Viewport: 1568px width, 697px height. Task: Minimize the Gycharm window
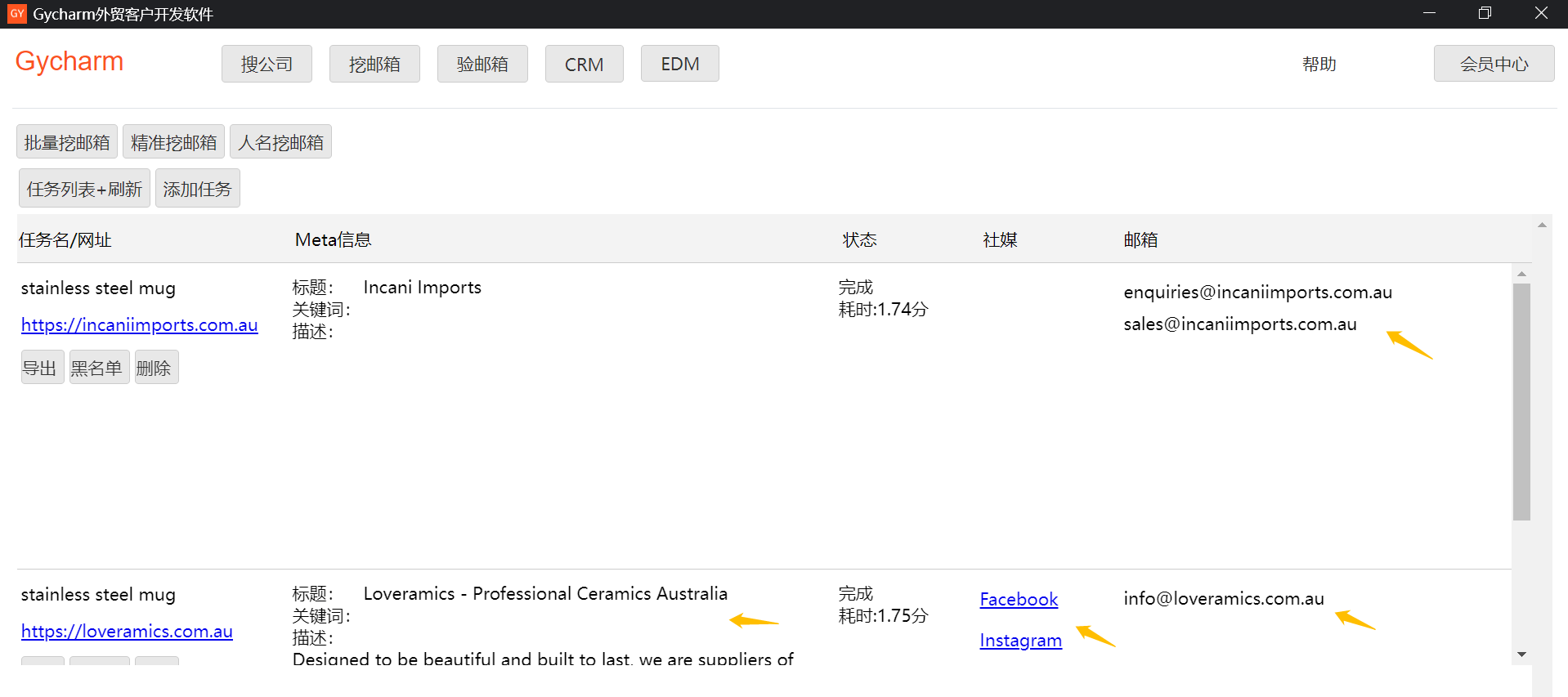[x=1430, y=13]
